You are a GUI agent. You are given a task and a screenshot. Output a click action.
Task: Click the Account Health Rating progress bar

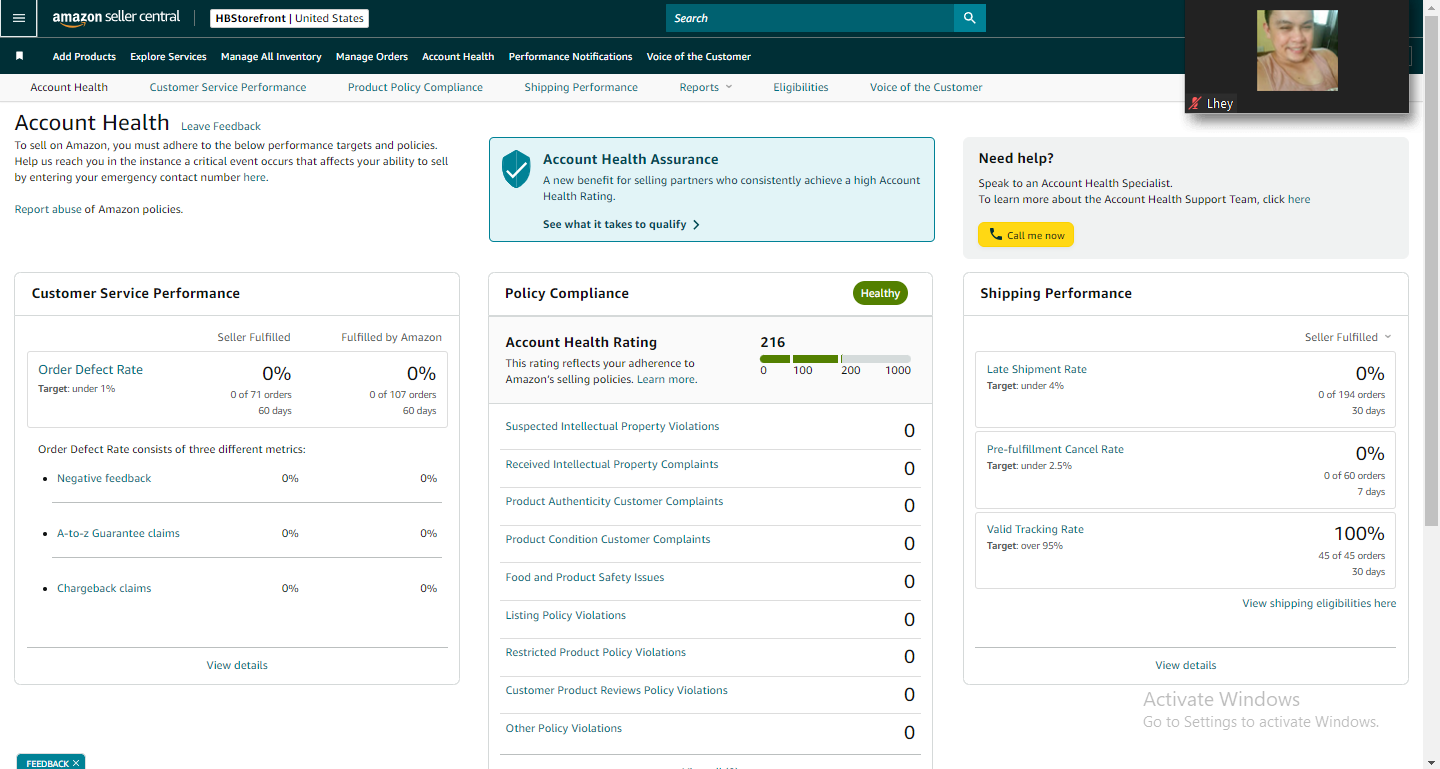(x=835, y=359)
